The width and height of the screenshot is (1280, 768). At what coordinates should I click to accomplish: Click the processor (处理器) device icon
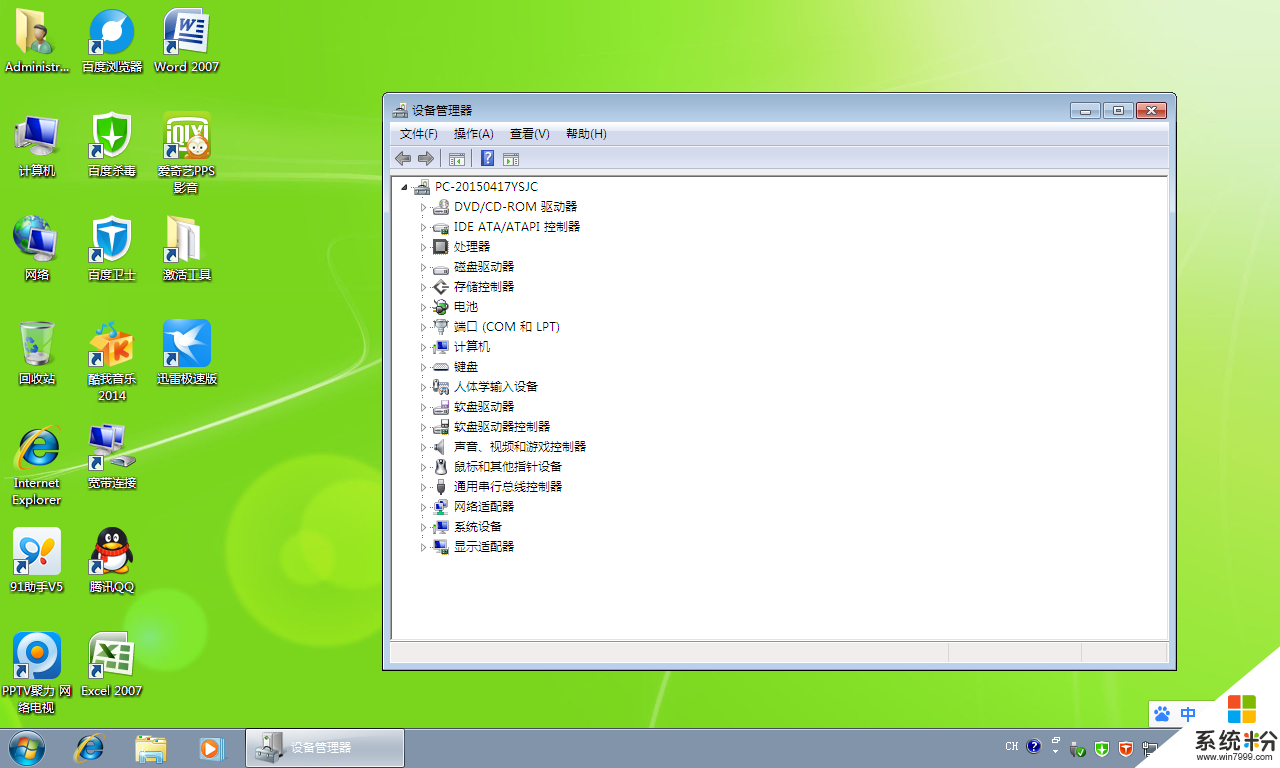[x=440, y=247]
